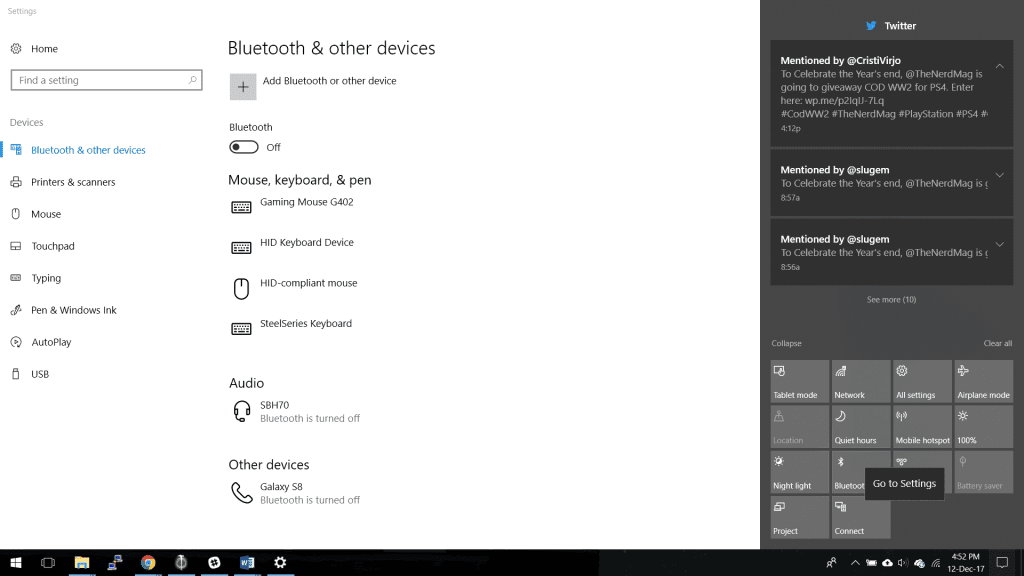Viewport: 1024px width, 576px height.
Task: Clear all notifications in action center
Action: coord(997,343)
